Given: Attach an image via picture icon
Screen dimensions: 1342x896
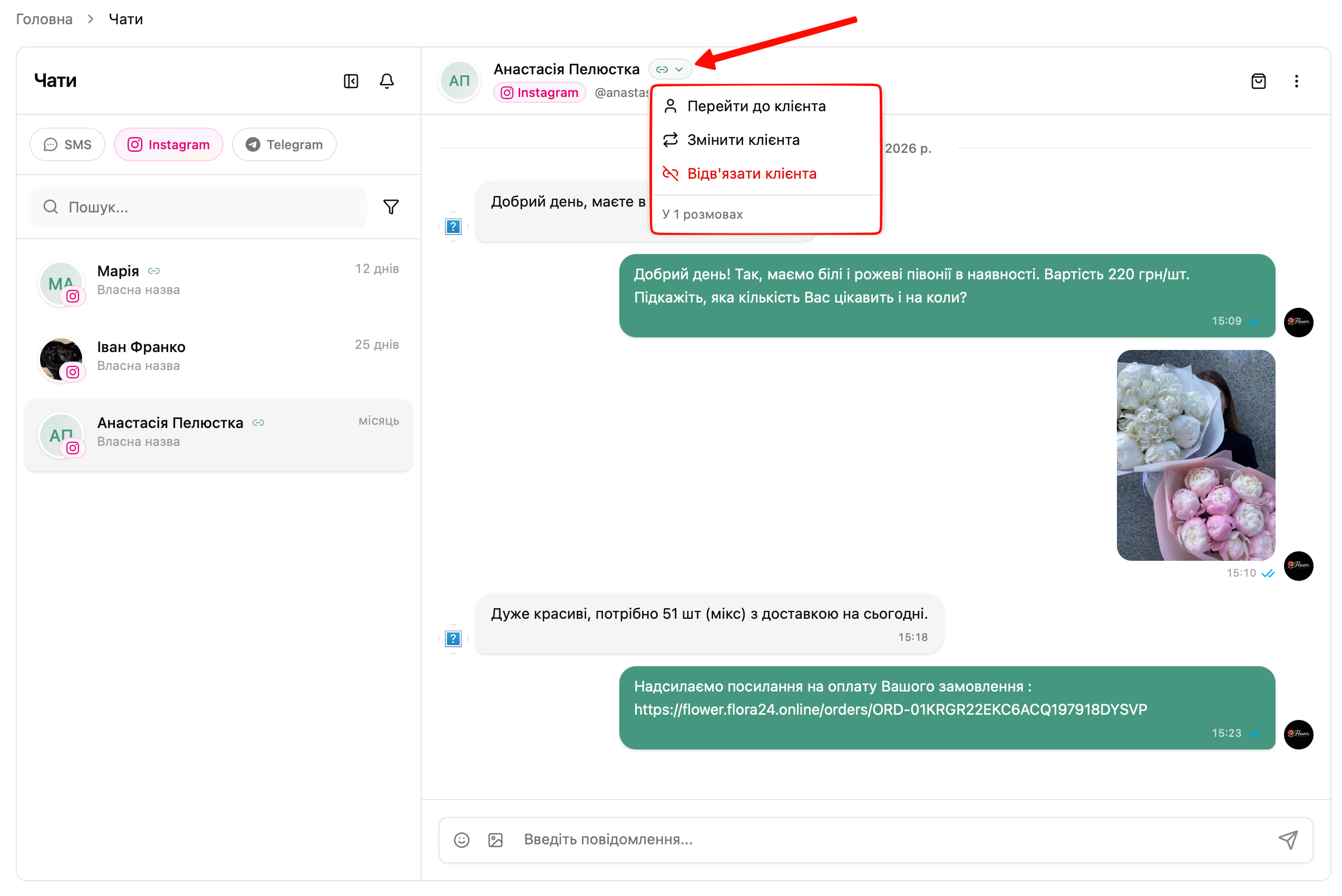Looking at the screenshot, I should pyautogui.click(x=495, y=840).
